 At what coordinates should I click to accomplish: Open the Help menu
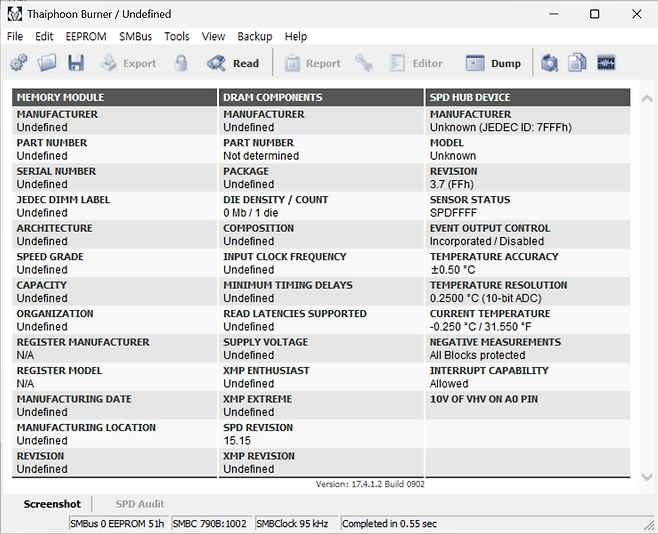[x=296, y=36]
